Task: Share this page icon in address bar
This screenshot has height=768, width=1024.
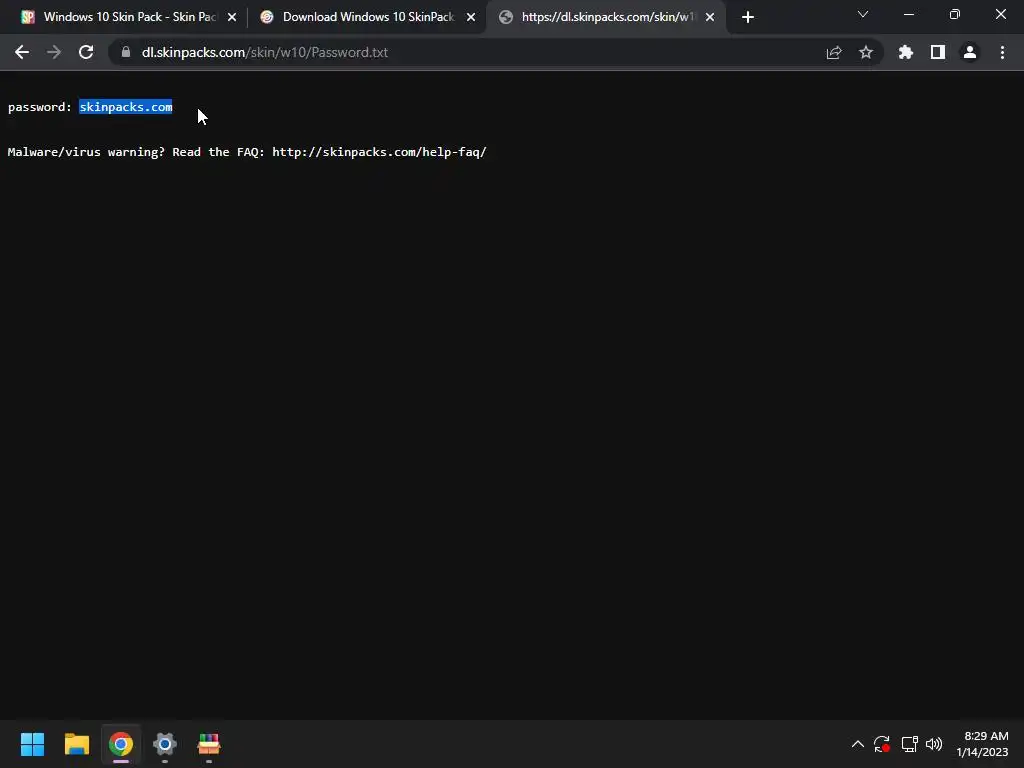Action: [x=834, y=52]
